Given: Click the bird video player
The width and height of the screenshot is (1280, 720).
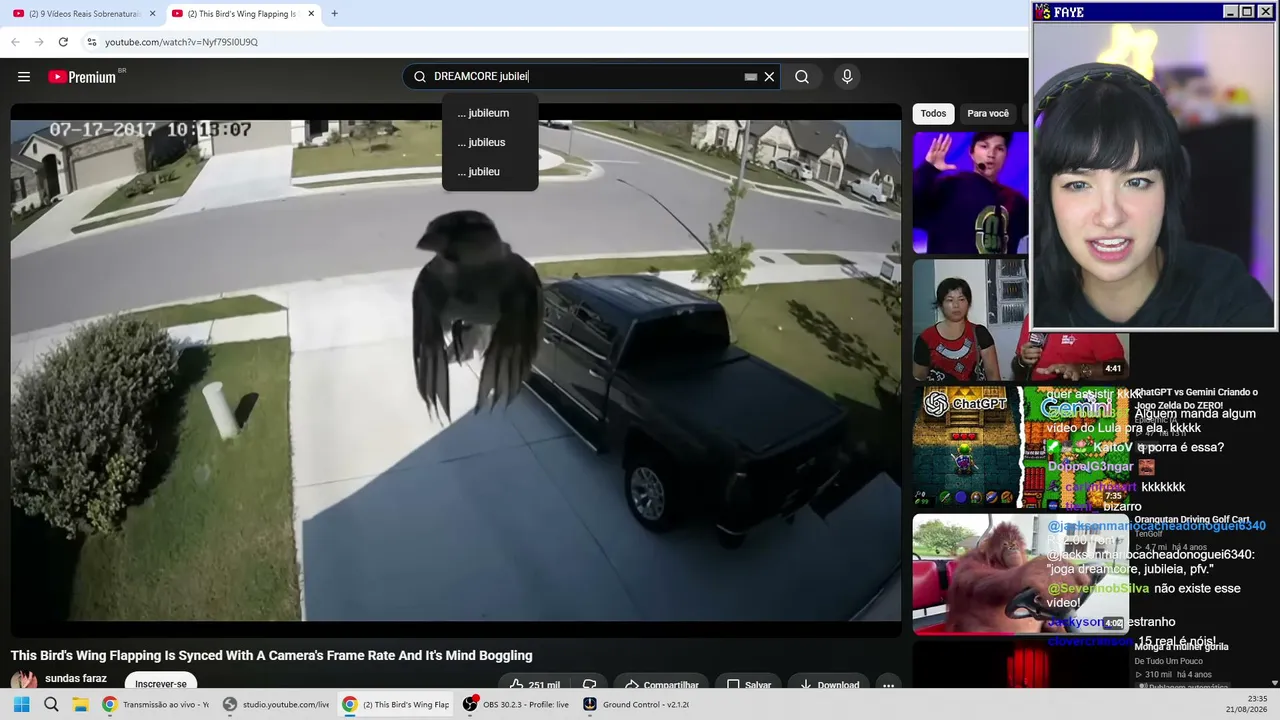Looking at the screenshot, I should 456,371.
